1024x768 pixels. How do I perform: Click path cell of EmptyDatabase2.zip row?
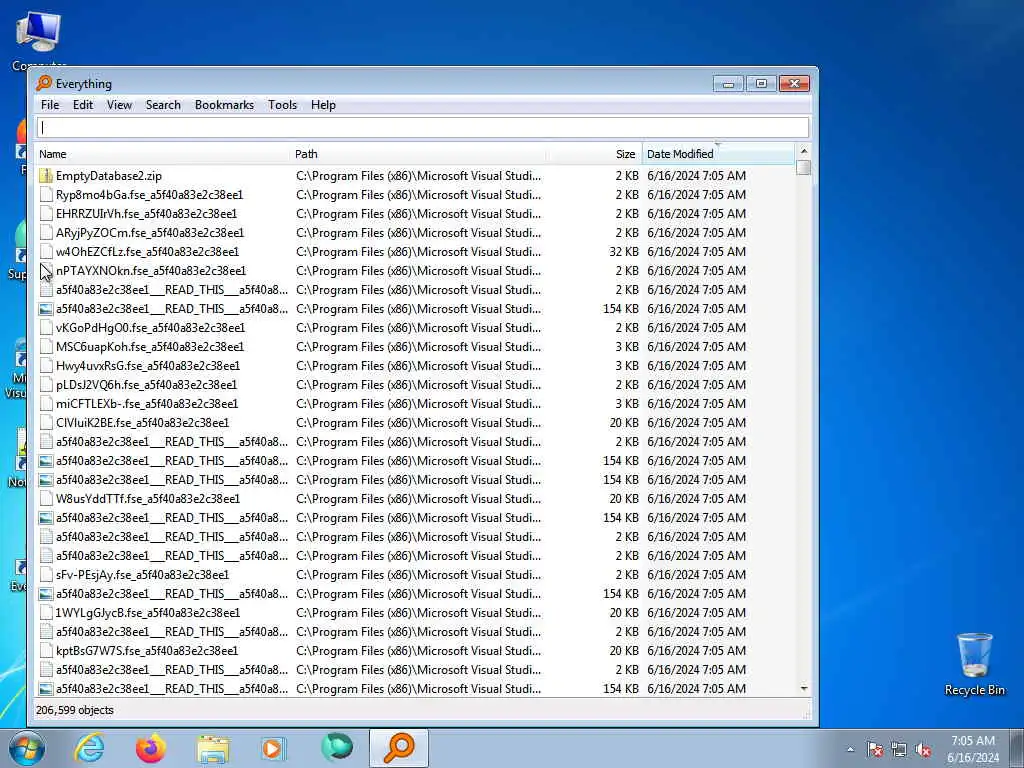(x=418, y=176)
